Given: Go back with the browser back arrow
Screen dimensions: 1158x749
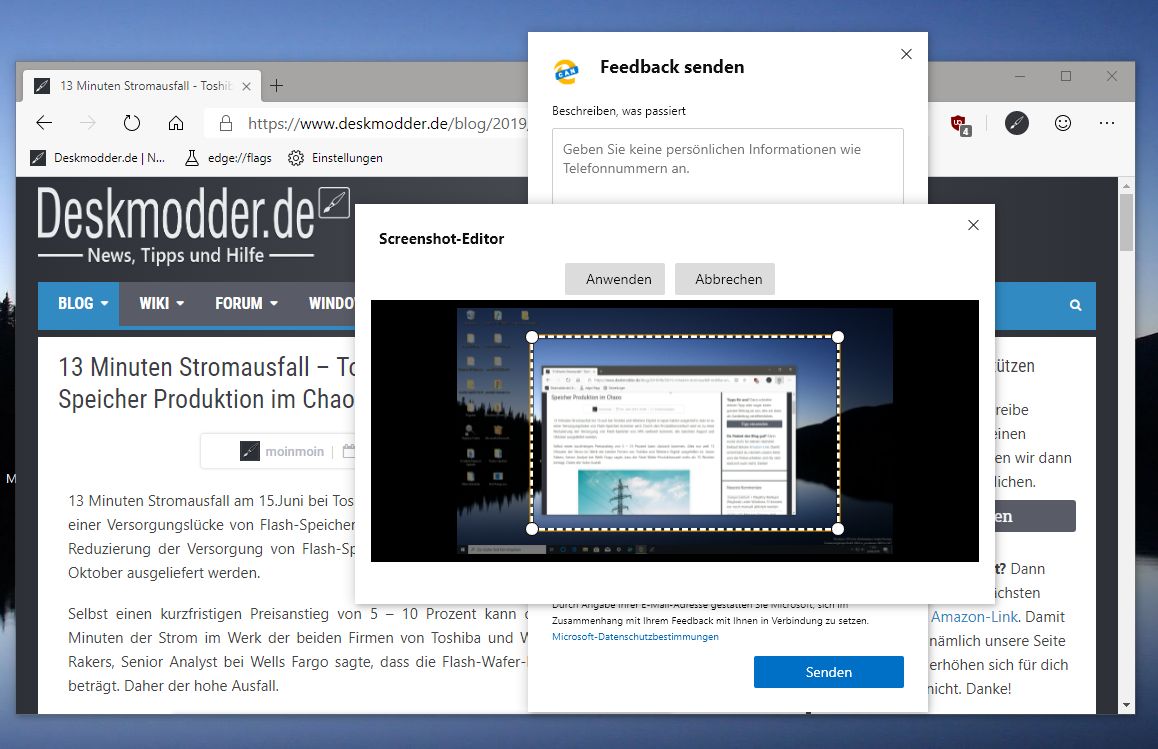Looking at the screenshot, I should tap(44, 123).
